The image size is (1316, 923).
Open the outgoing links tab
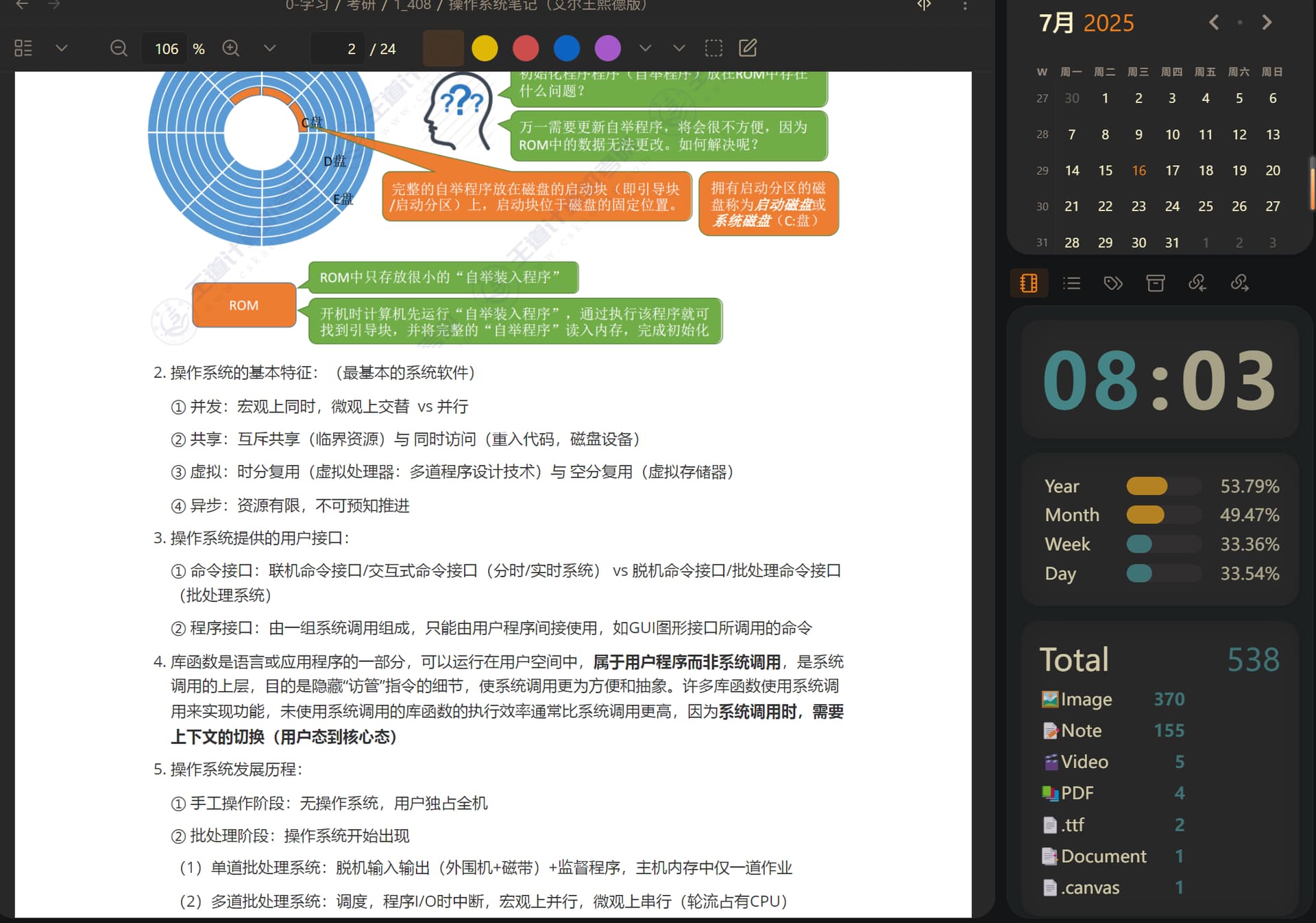tap(1239, 283)
